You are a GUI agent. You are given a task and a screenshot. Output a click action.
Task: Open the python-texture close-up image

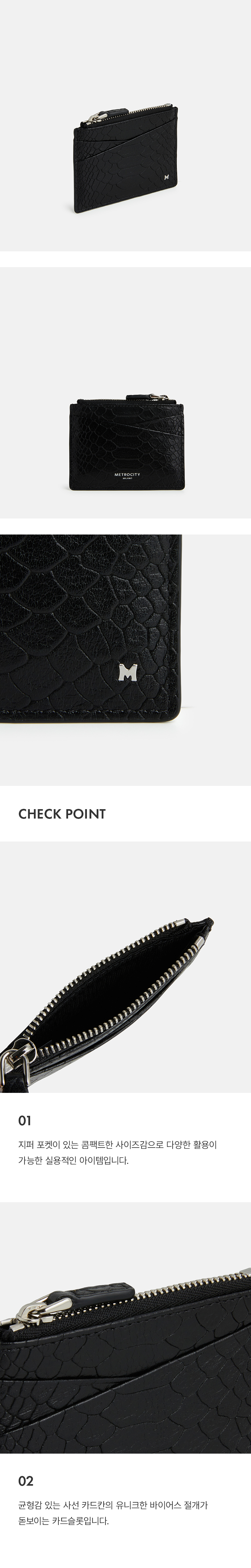125,660
